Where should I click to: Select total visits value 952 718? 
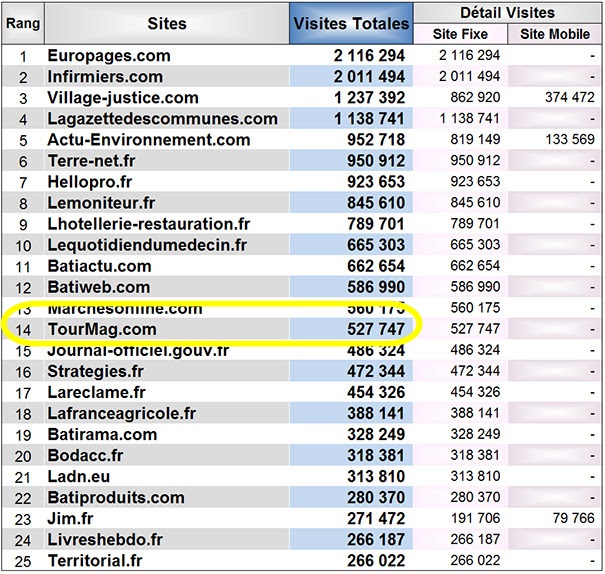pyautogui.click(x=376, y=140)
